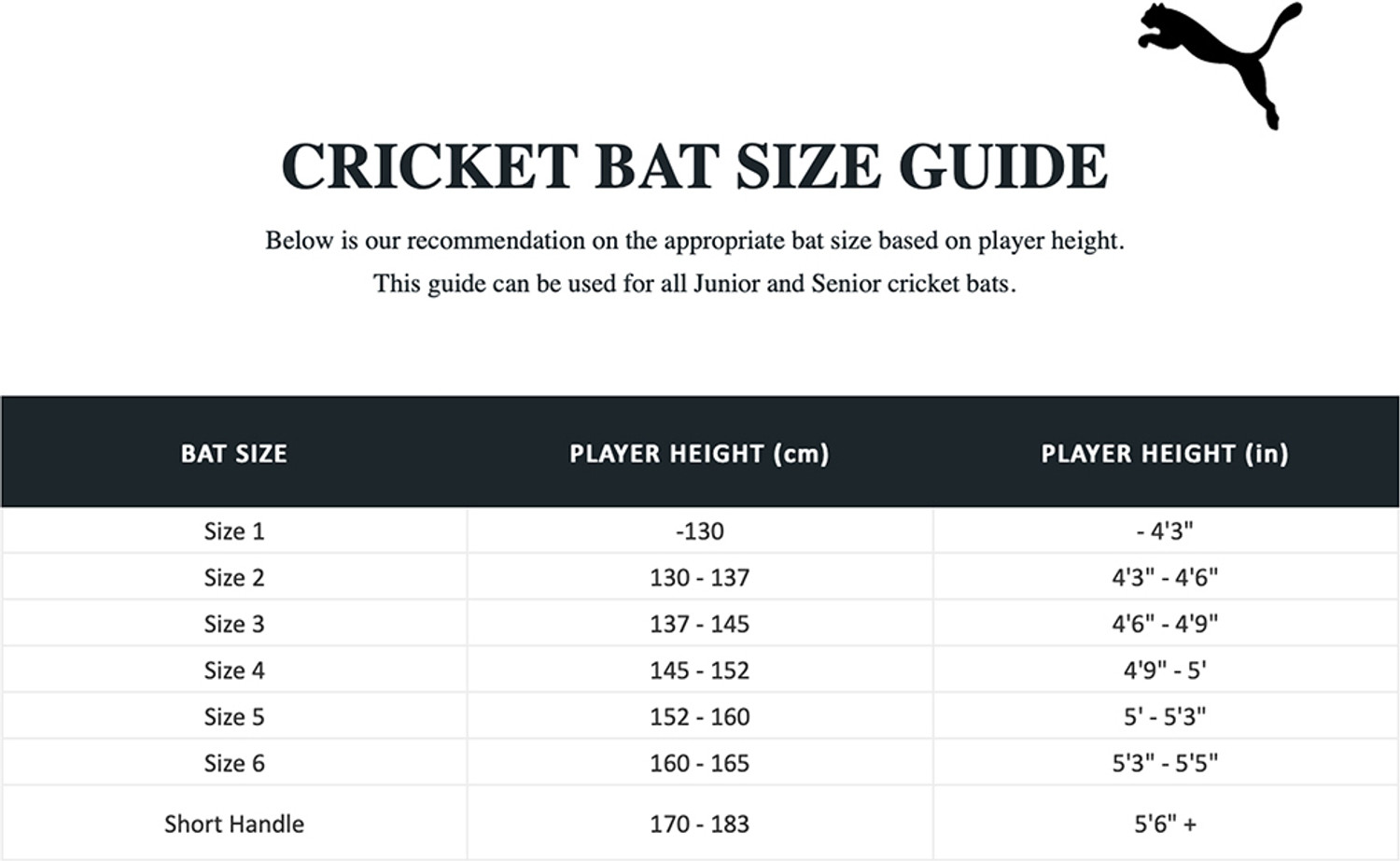Select the PLAYER HEIGHT (in) column header
1400x861 pixels.
pyautogui.click(x=1165, y=454)
